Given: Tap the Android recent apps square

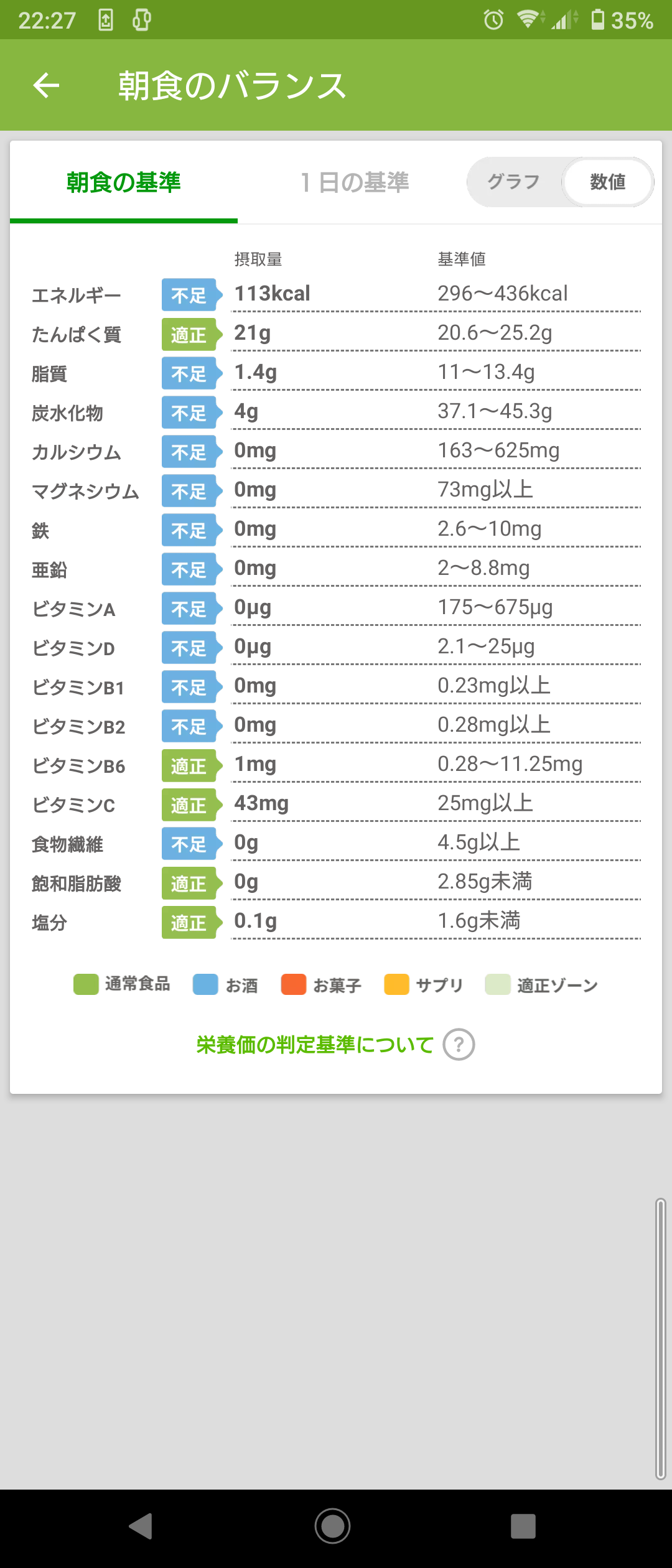Looking at the screenshot, I should [523, 1526].
